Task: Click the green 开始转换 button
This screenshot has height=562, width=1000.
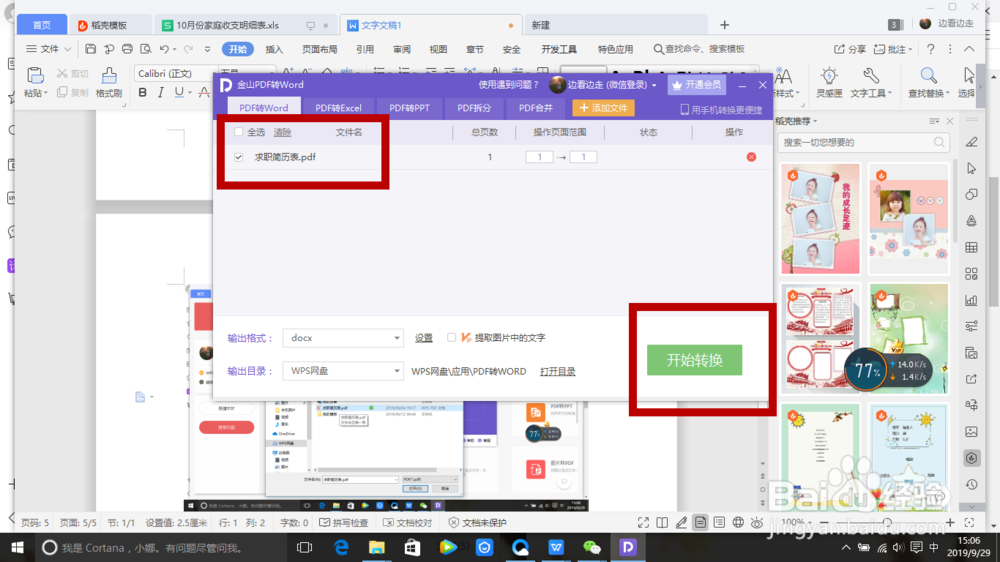Action: (x=695, y=360)
